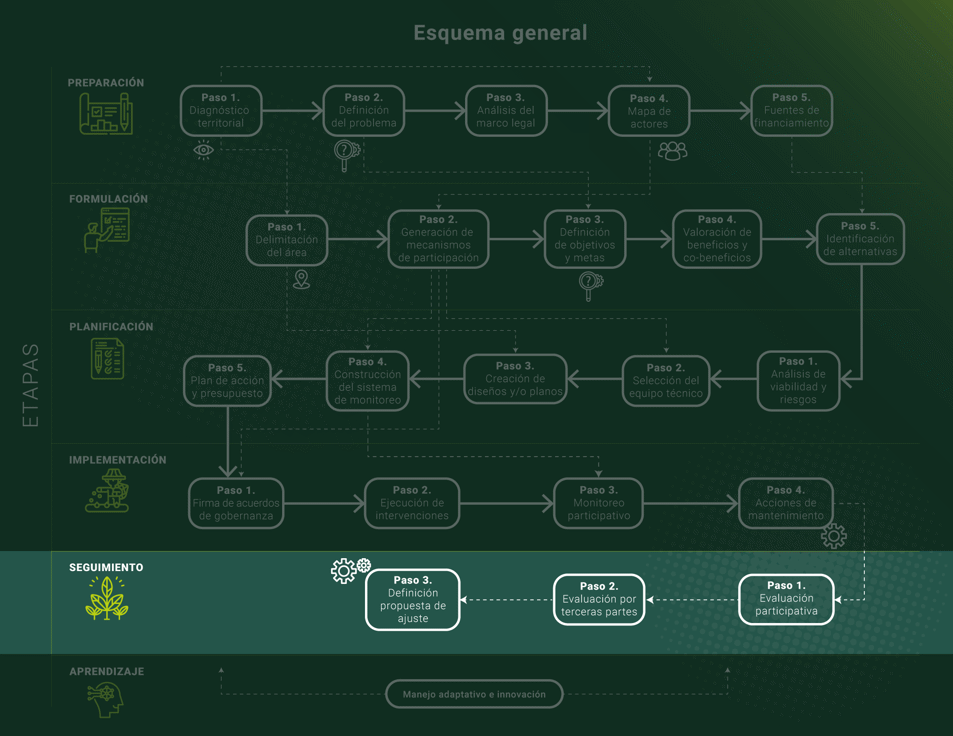
Task: Open Paso 1 Evaluación participativa box
Action: 786,599
